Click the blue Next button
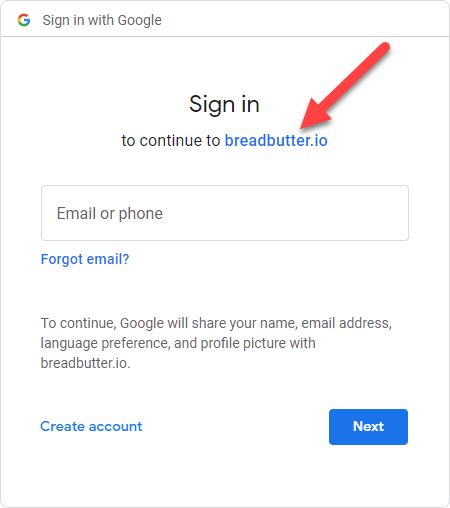This screenshot has height=508, width=450. pyautogui.click(x=368, y=427)
